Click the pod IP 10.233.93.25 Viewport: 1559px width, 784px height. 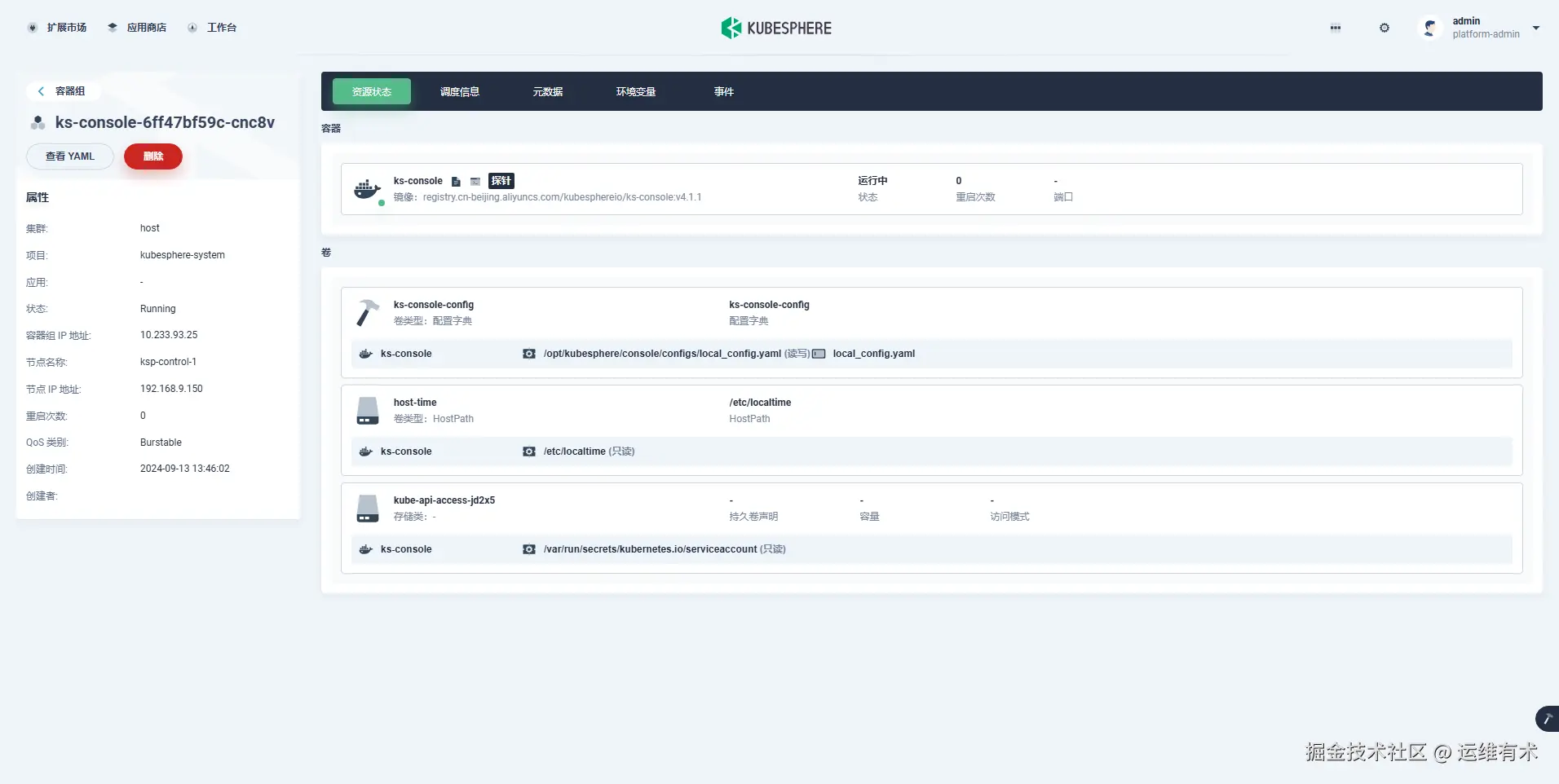(x=169, y=335)
